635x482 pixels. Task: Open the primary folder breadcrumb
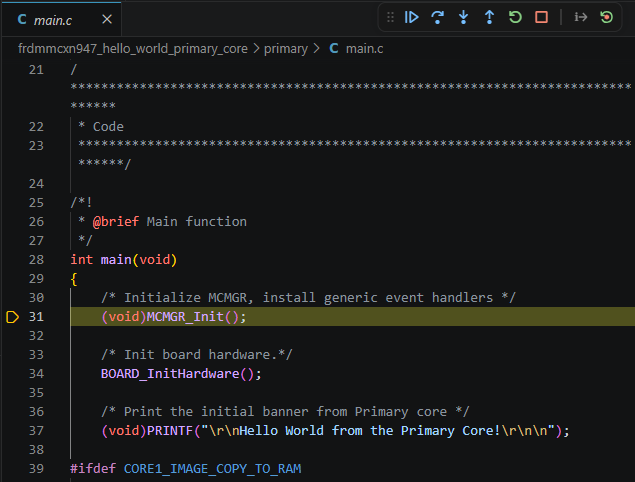coord(286,49)
